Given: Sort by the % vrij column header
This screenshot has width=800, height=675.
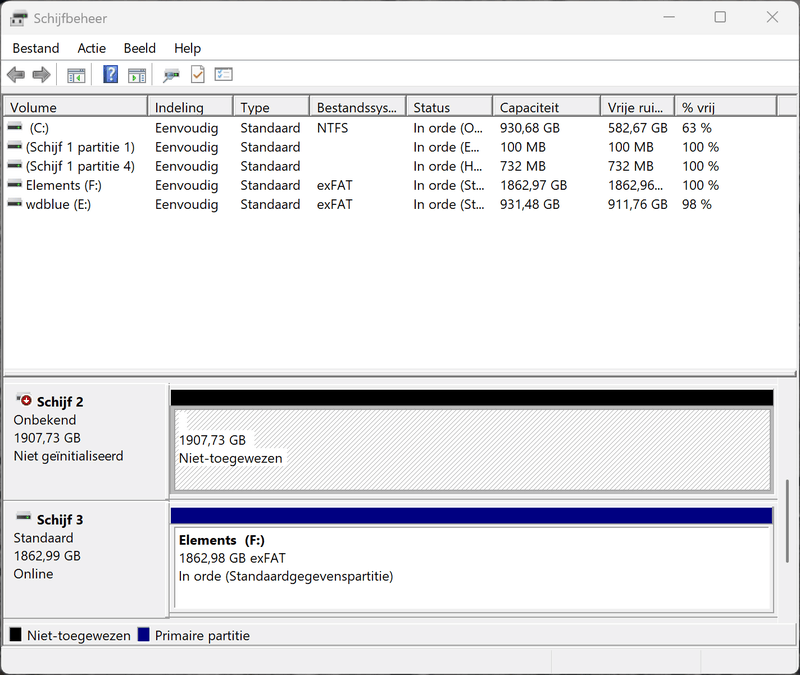Looking at the screenshot, I should point(726,107).
